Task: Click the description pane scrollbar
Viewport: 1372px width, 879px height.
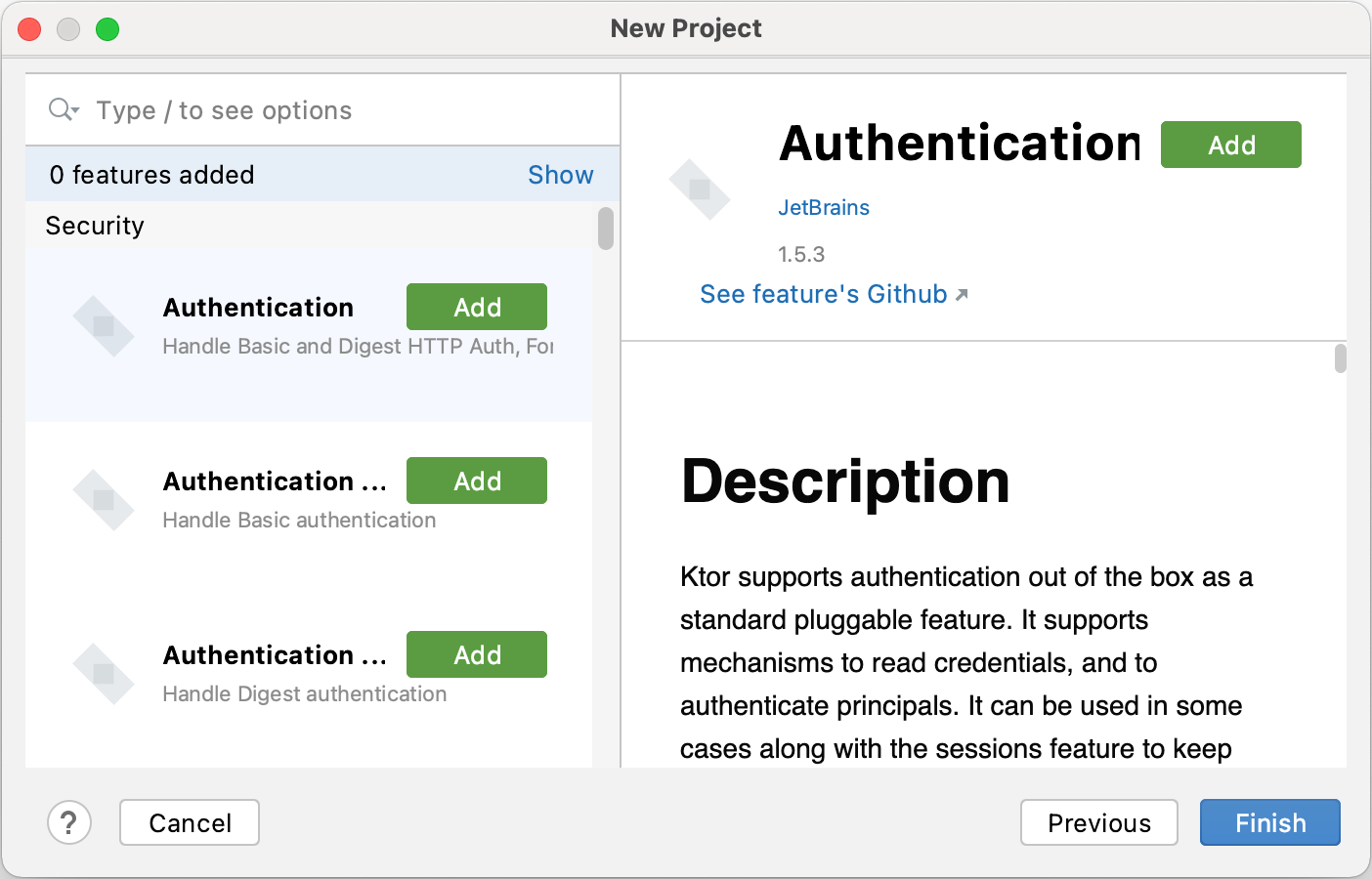Action: [1341, 361]
